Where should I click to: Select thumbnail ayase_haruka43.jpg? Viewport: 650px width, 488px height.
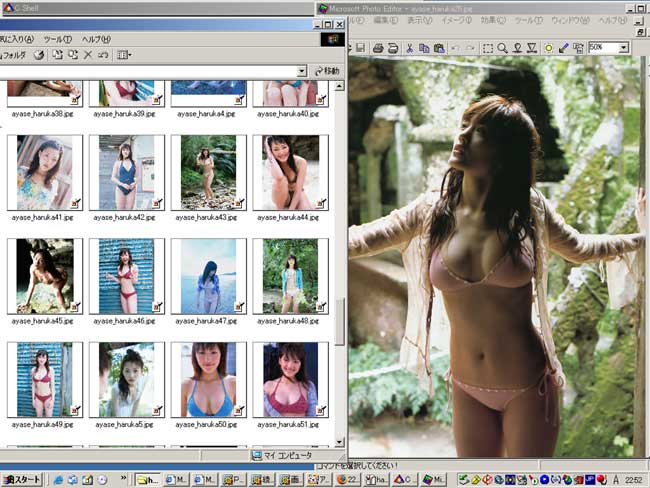click(209, 172)
